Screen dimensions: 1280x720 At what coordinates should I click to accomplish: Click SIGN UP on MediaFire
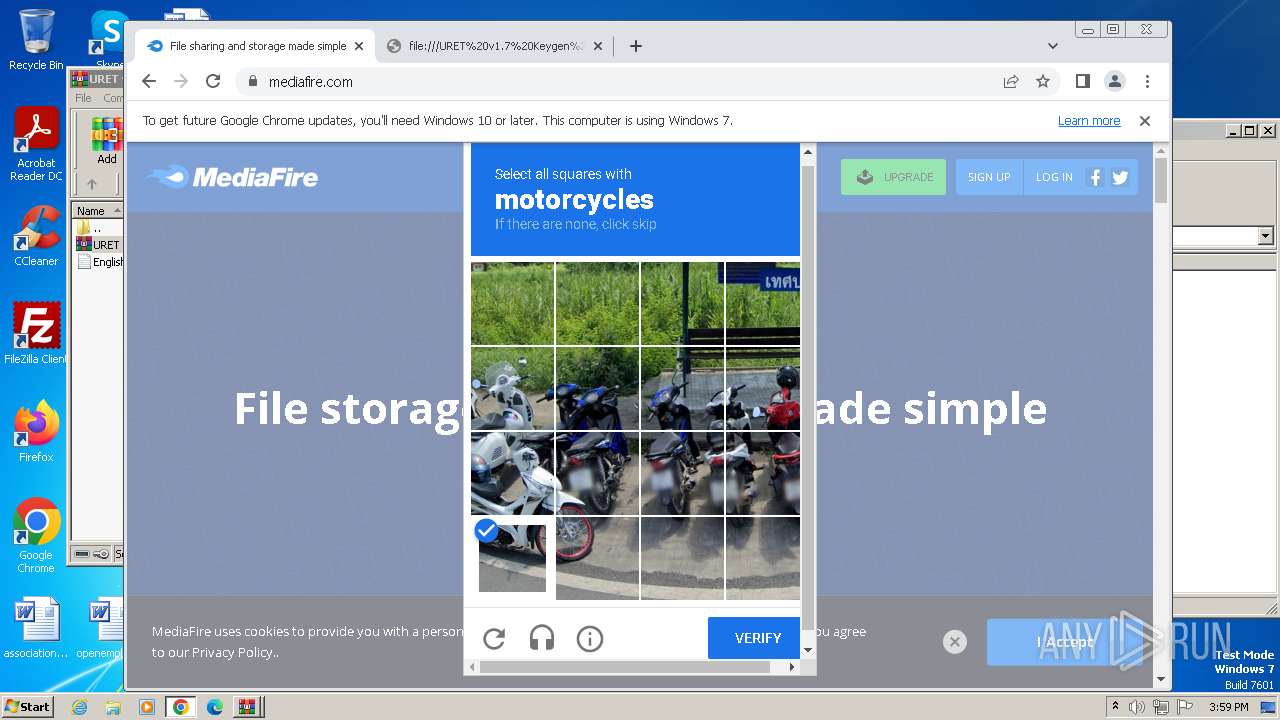(989, 177)
